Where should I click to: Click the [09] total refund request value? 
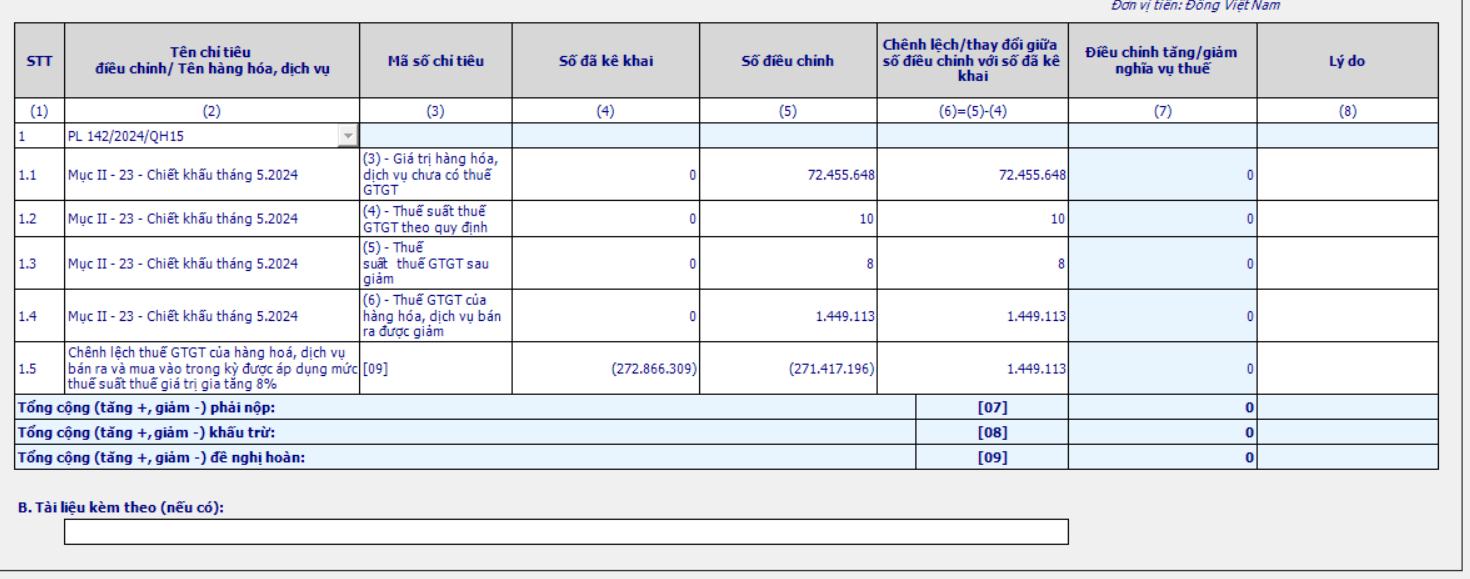pyautogui.click(x=1162, y=457)
